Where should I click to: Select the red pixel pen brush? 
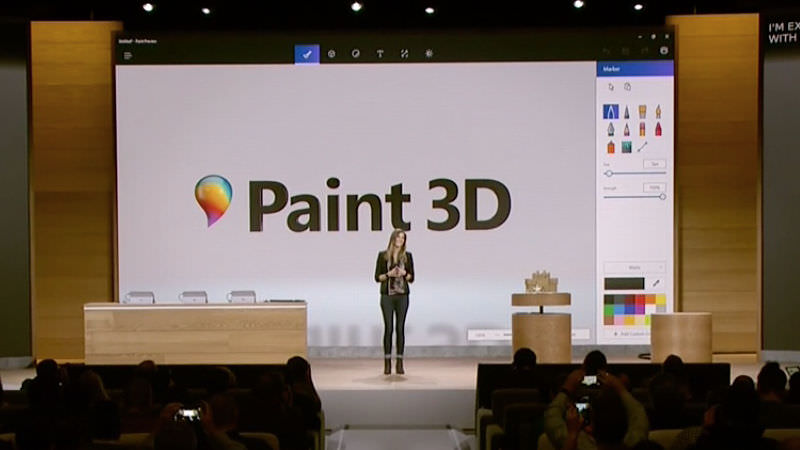(658, 129)
